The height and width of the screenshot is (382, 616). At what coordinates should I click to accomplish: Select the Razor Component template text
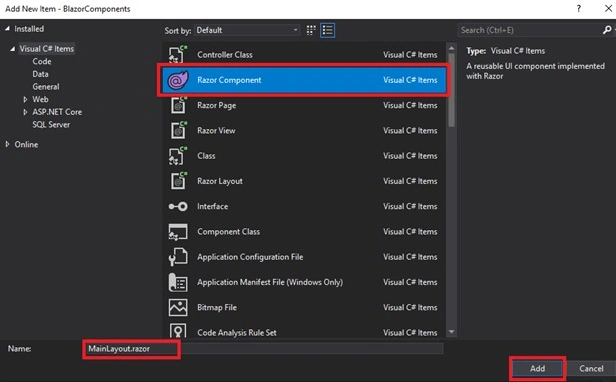(229, 80)
